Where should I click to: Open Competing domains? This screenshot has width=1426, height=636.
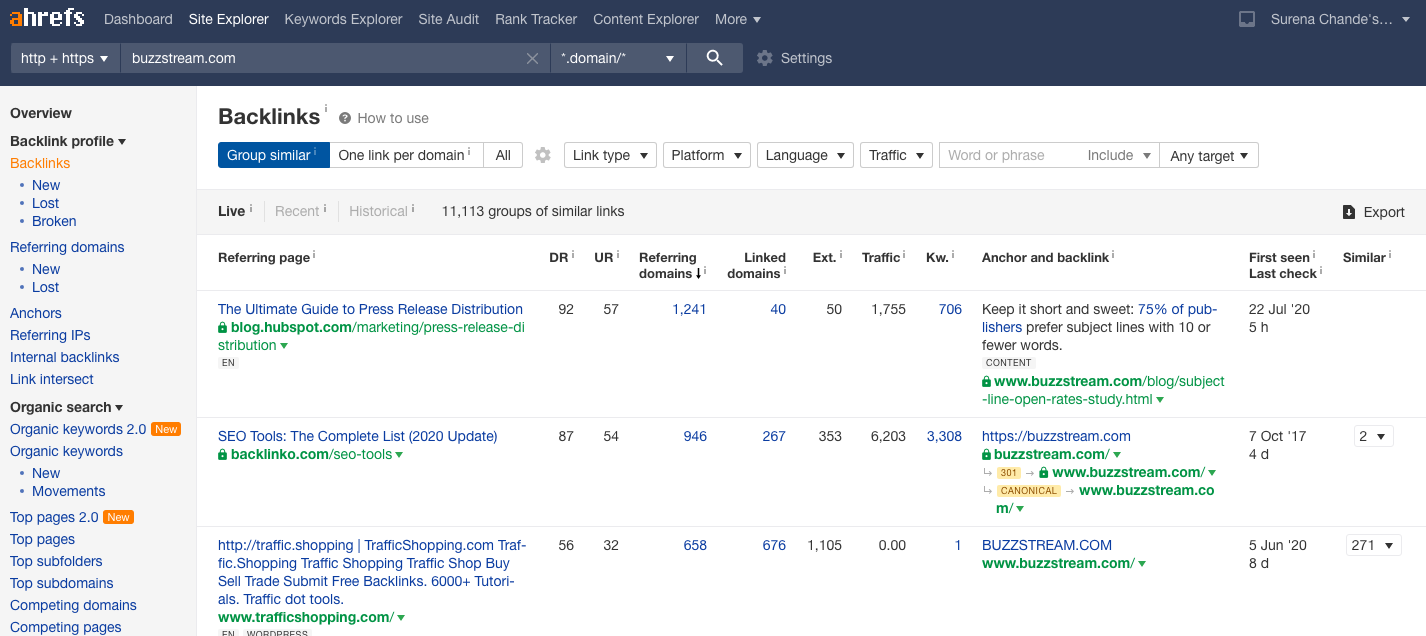73,605
